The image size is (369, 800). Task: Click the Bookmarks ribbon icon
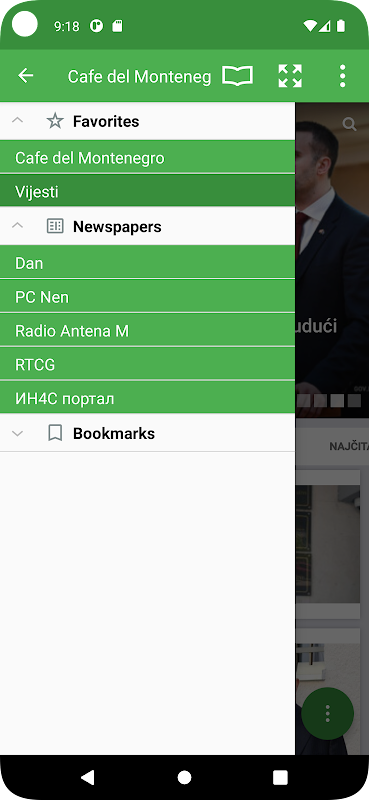pos(55,433)
